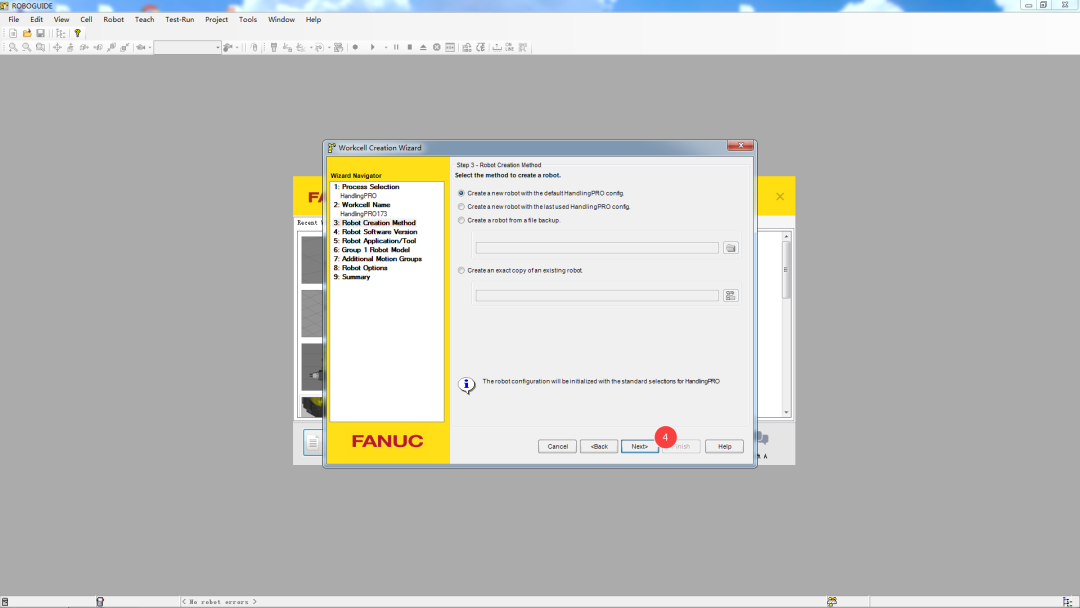Click the zoom window icon

click(x=41, y=48)
